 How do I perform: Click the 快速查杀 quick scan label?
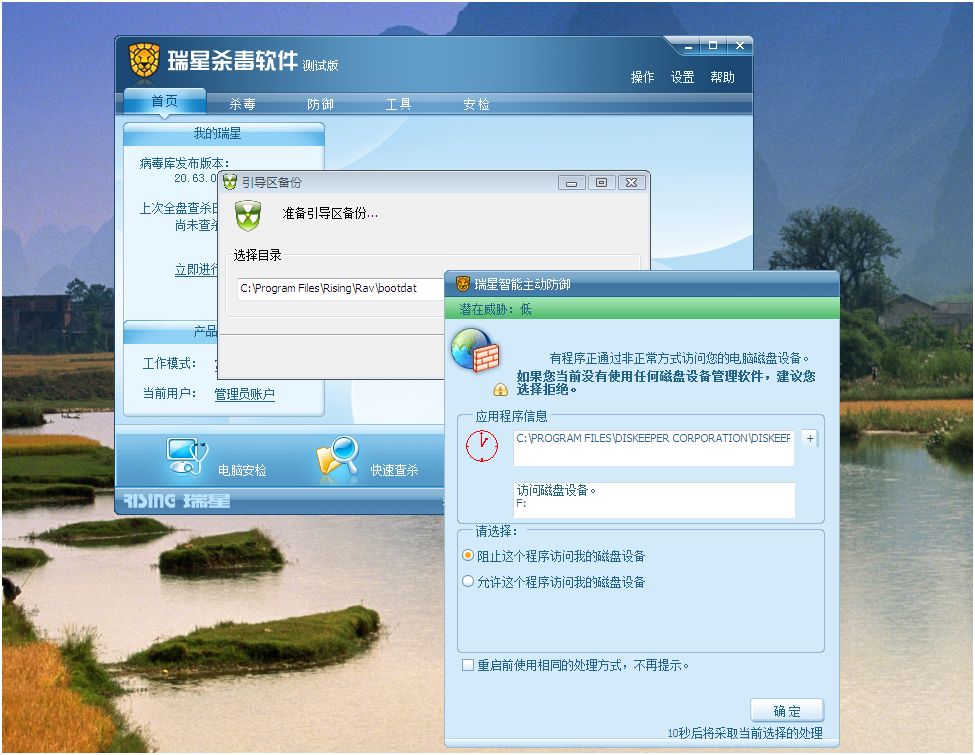(394, 470)
